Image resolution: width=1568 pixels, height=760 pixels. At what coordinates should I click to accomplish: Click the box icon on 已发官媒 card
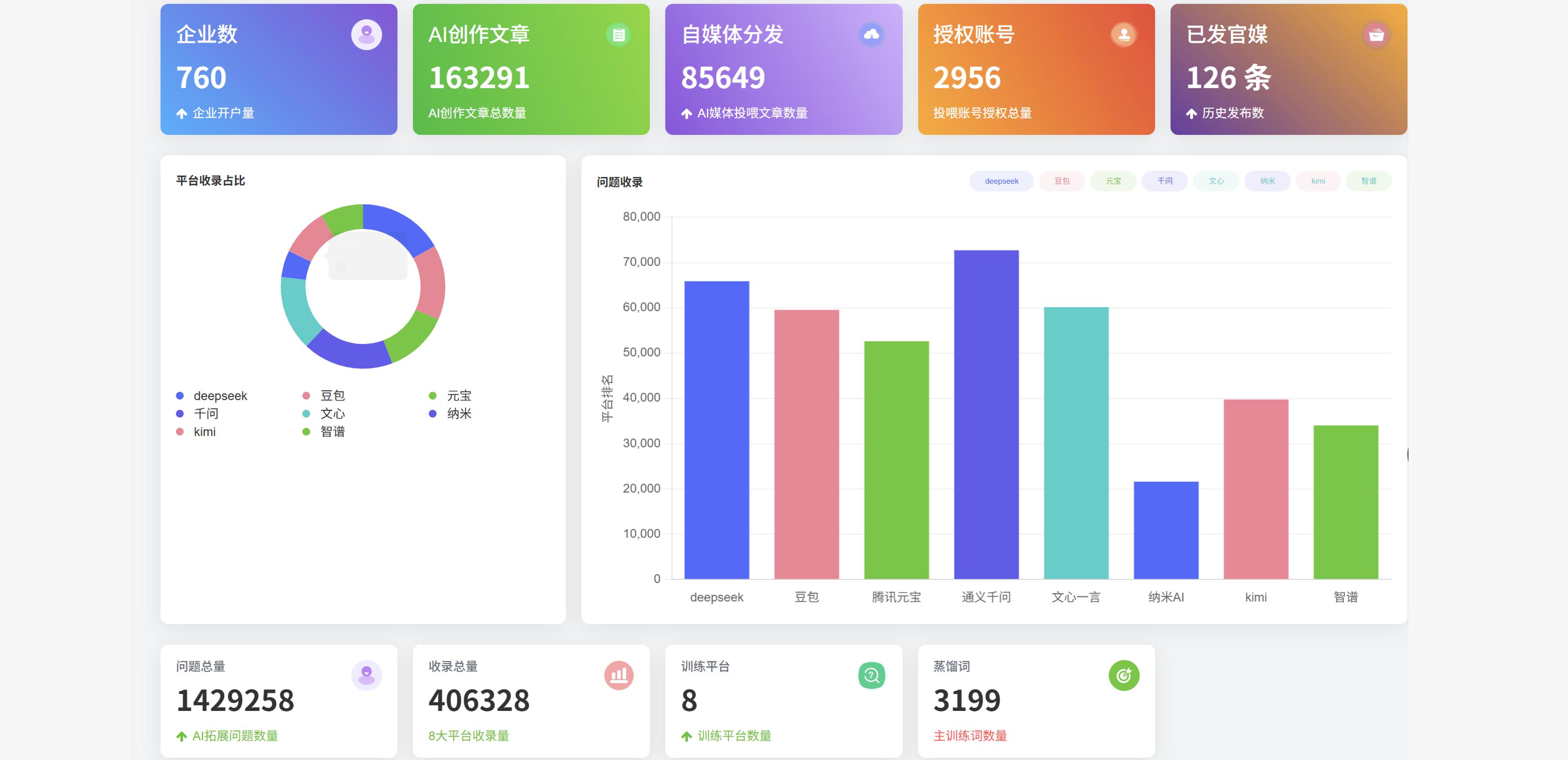click(x=1376, y=35)
